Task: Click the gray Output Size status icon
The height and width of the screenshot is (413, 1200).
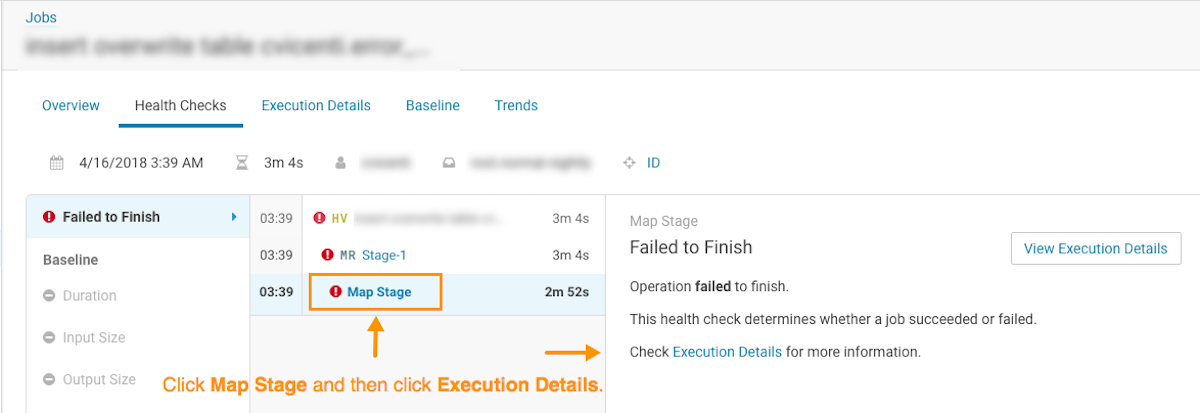Action: coord(49,380)
